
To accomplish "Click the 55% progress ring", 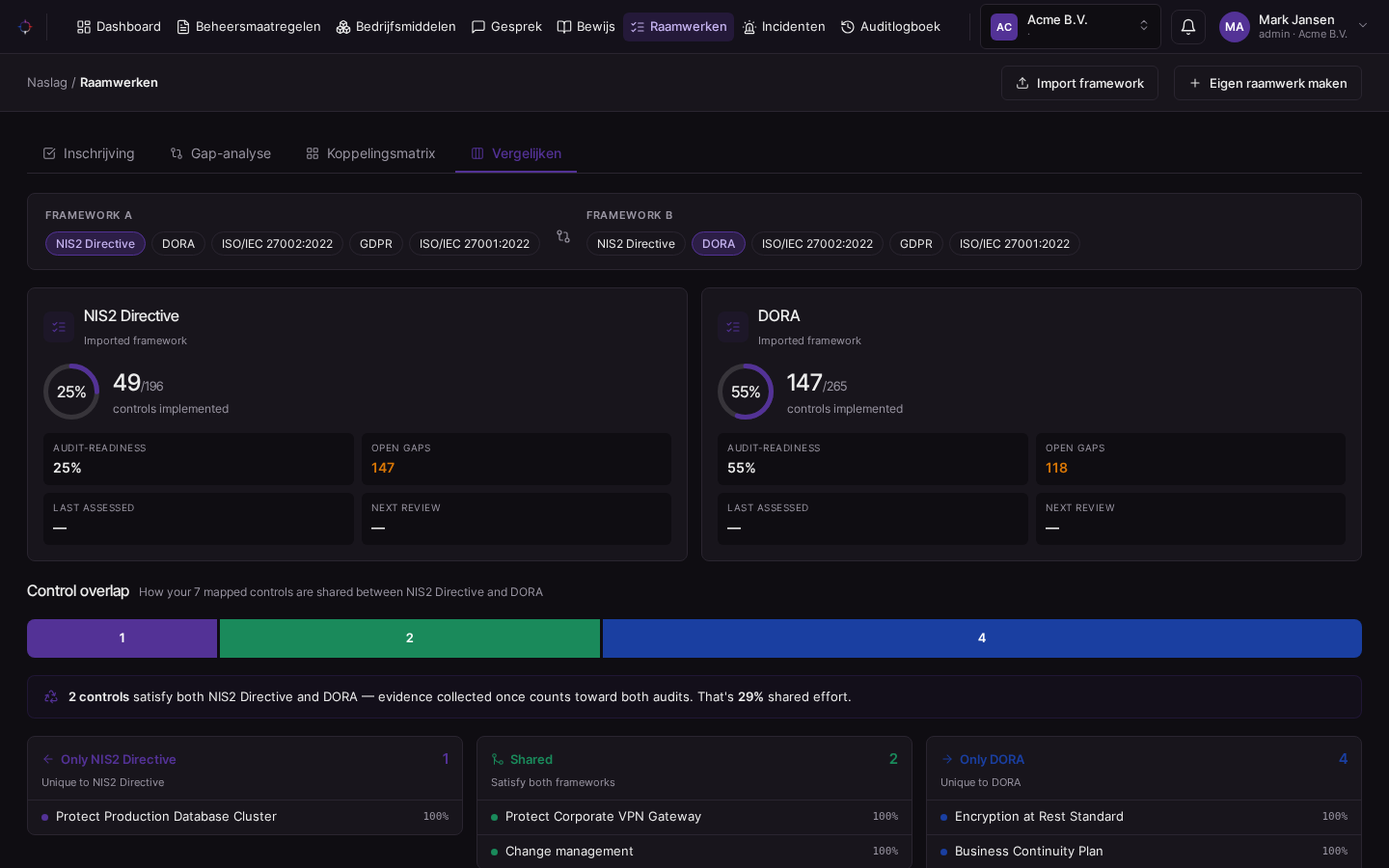I will 746,392.
